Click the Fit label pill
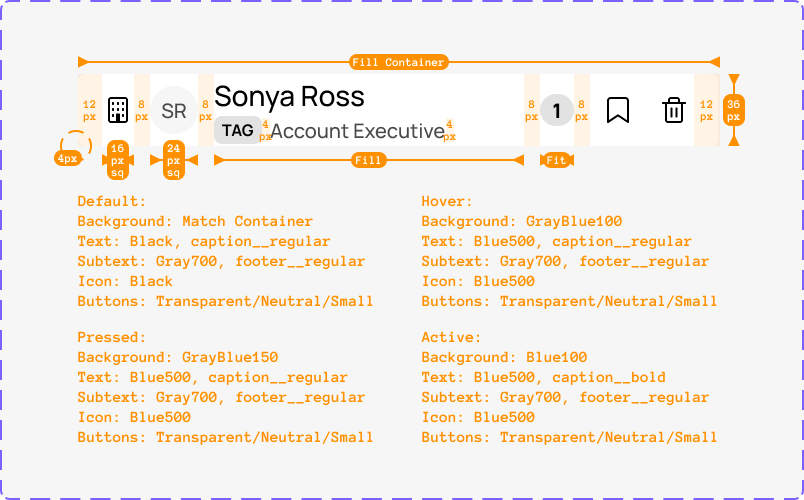804x500 pixels. 557,161
